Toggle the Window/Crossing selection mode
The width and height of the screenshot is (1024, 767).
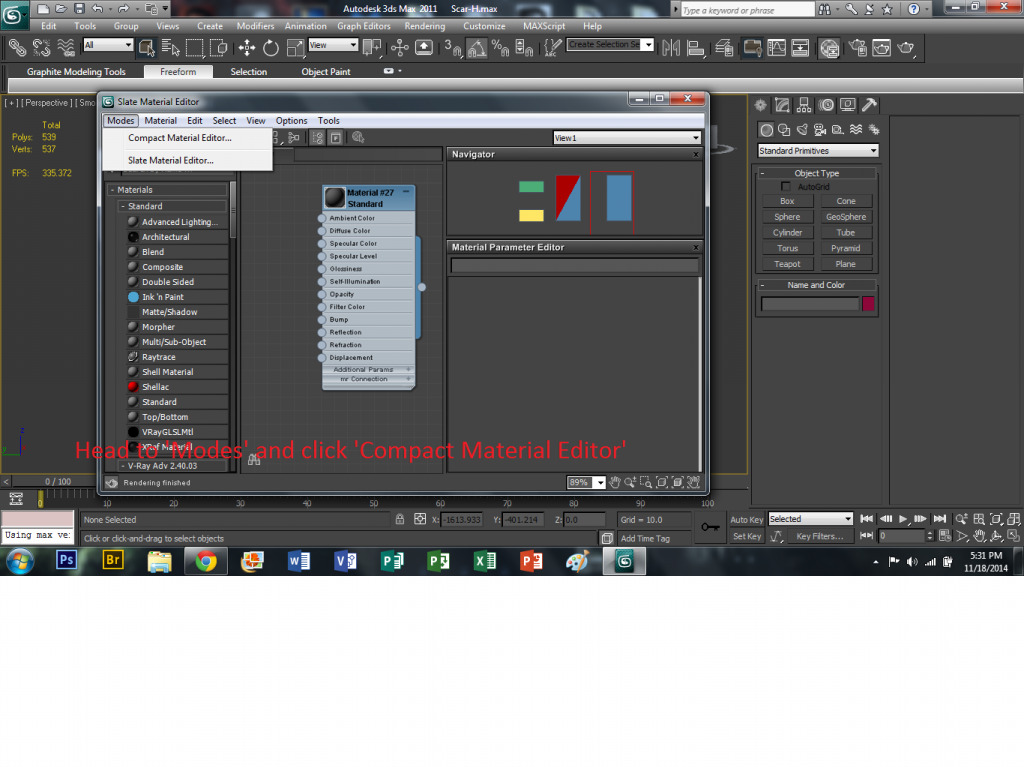pos(218,48)
